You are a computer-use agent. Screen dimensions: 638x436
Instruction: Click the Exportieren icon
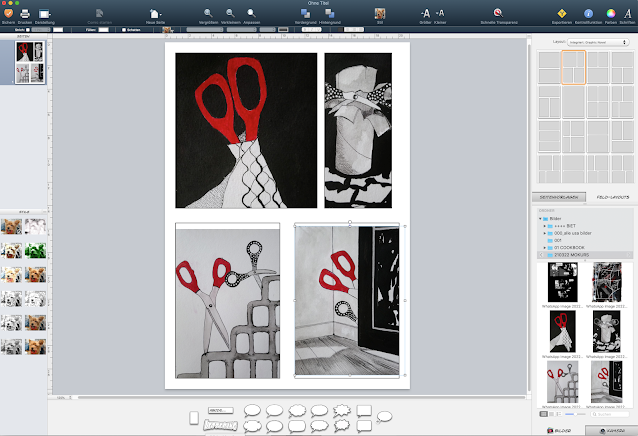click(x=562, y=14)
